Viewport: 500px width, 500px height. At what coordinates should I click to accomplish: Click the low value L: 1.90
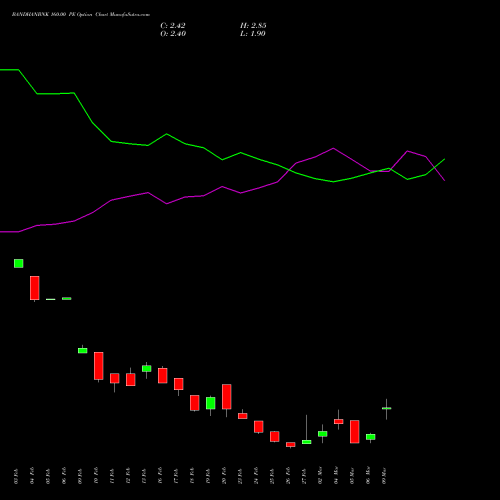click(253, 34)
